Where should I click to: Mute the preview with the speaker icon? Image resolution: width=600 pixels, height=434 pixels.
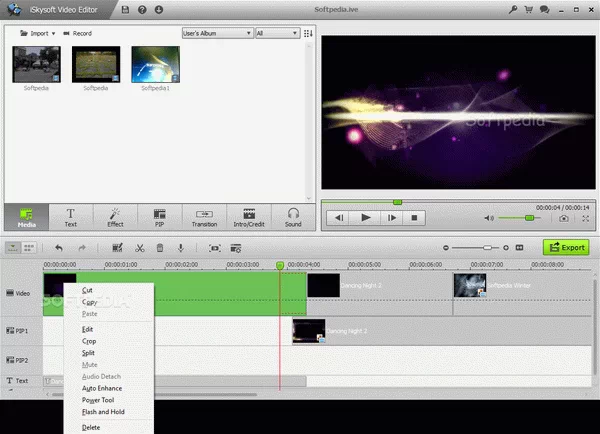[489, 217]
